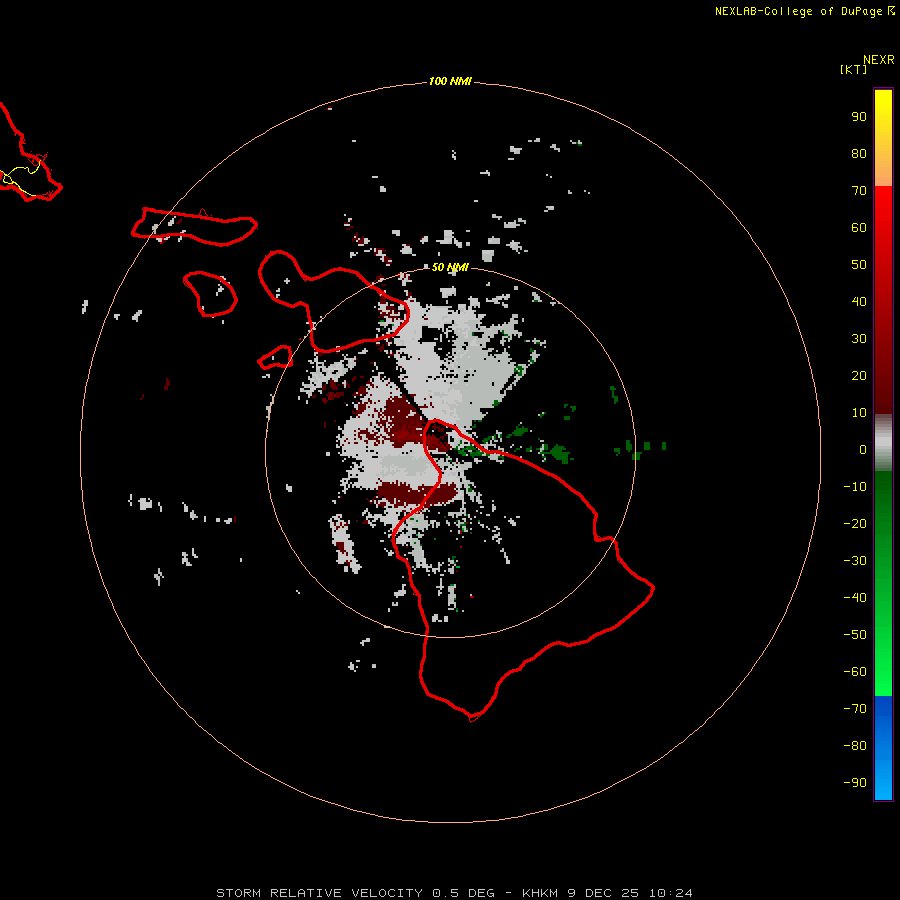Click the NEXR label above color scale
This screenshot has width=900, height=900.
pos(879,60)
